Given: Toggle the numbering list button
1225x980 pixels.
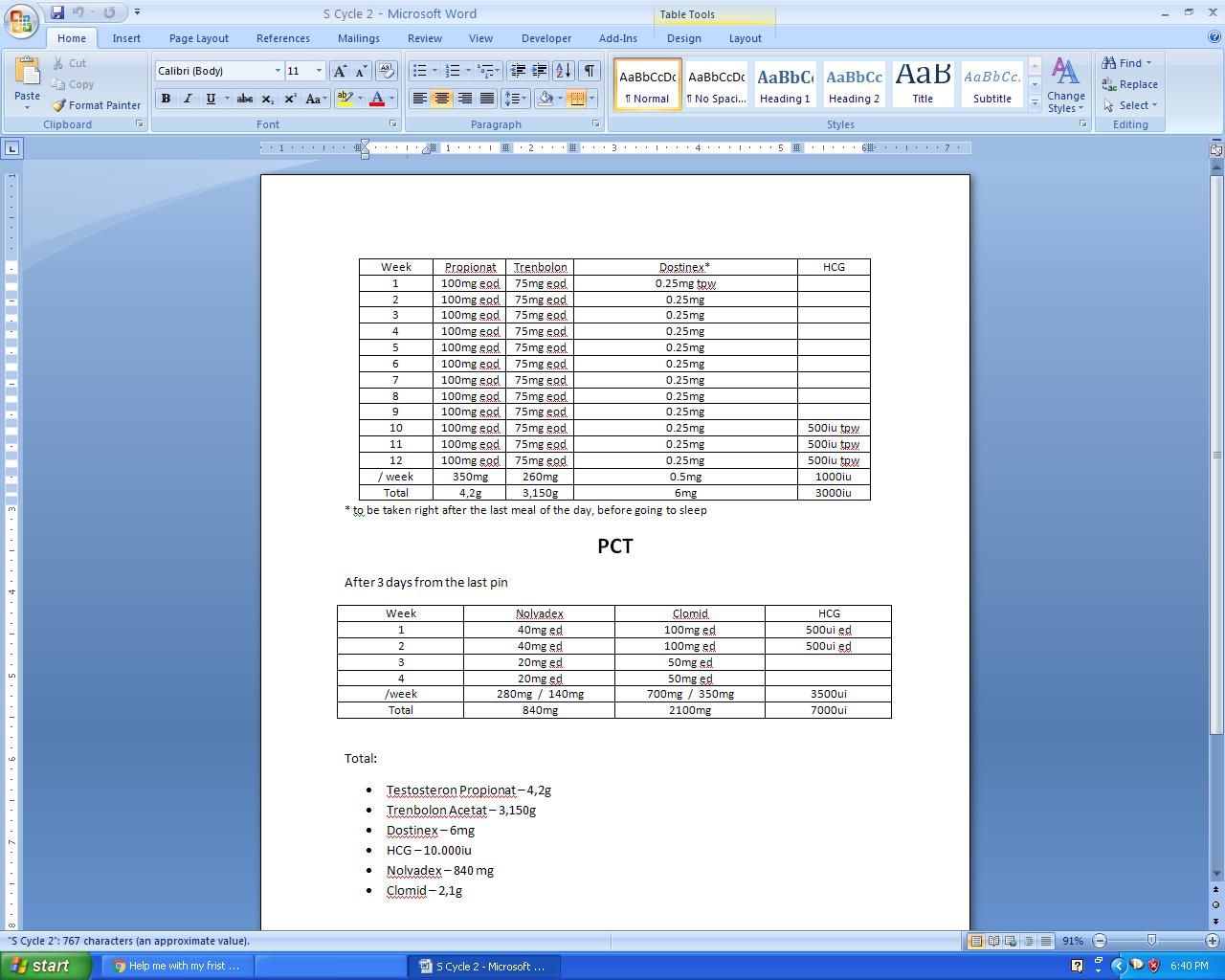Looking at the screenshot, I should (x=453, y=71).
